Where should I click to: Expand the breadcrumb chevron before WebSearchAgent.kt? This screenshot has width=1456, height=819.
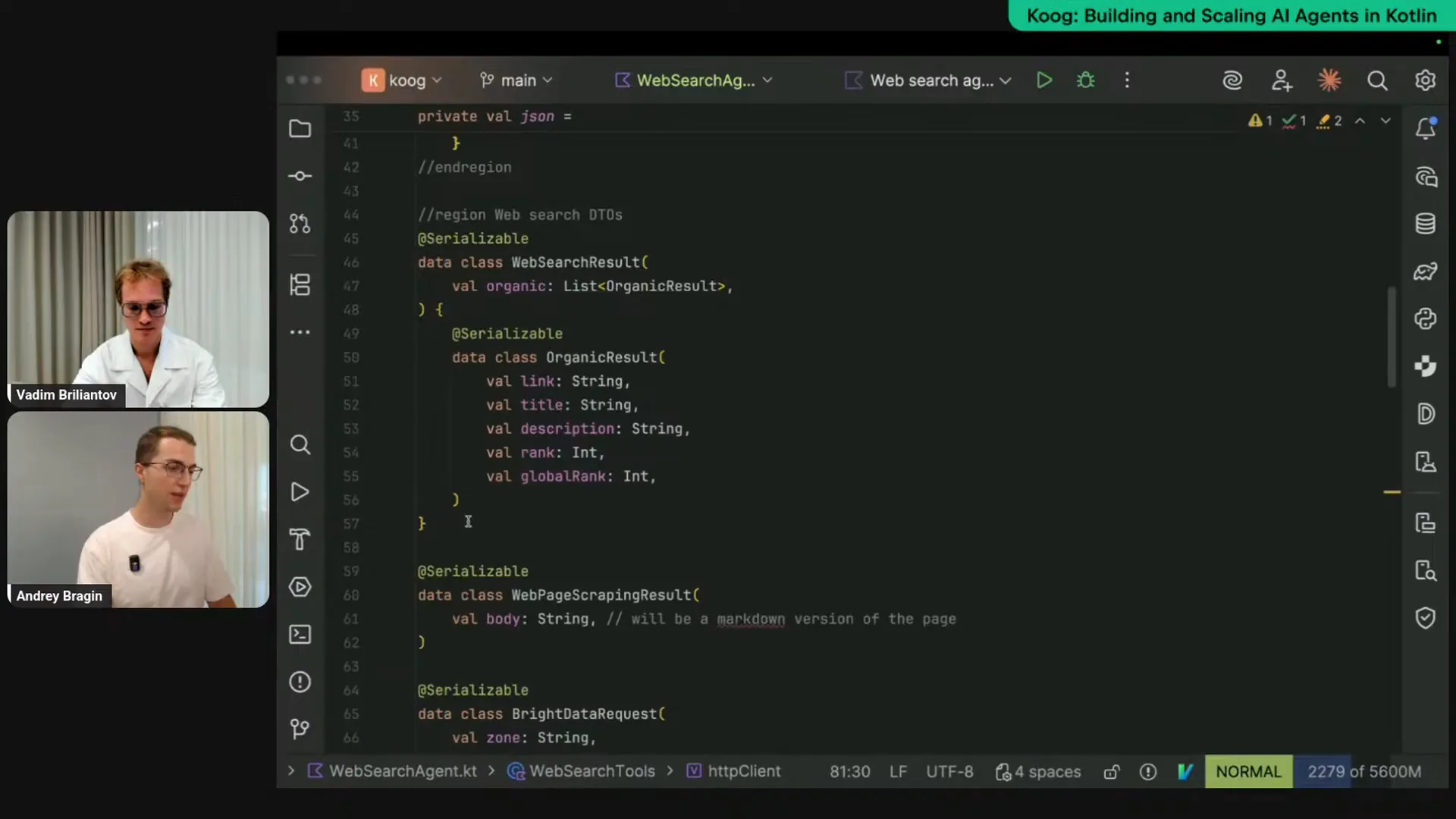(290, 771)
